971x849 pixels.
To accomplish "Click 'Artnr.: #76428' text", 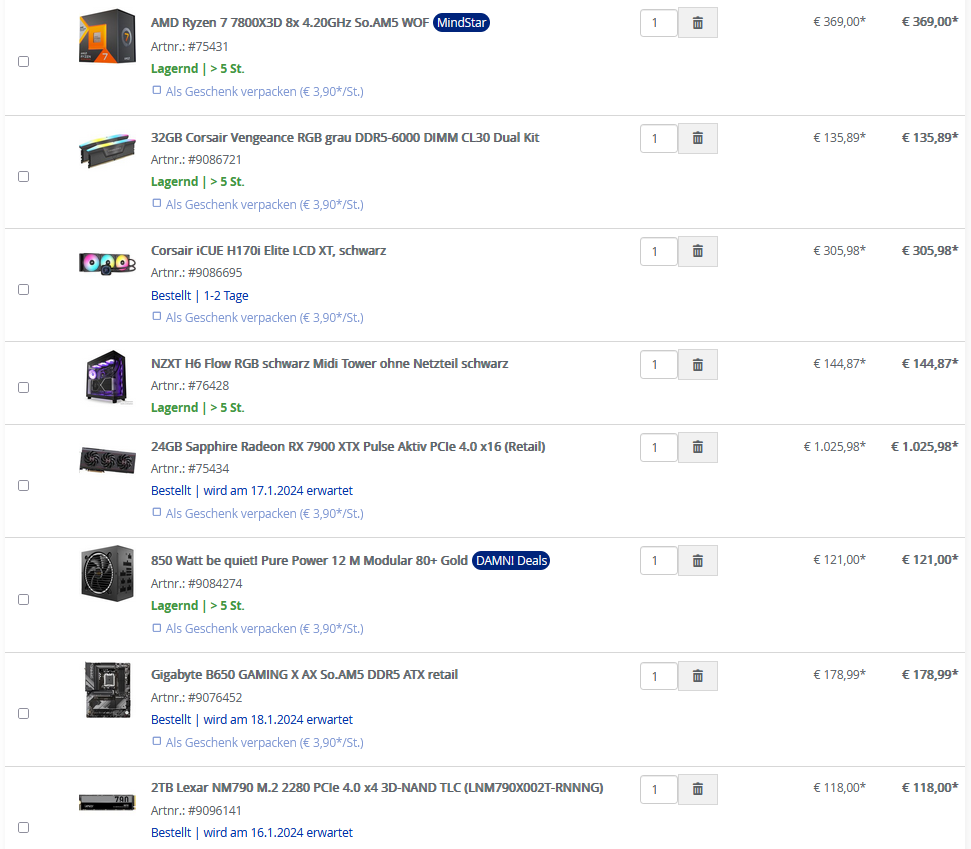I will 190,386.
